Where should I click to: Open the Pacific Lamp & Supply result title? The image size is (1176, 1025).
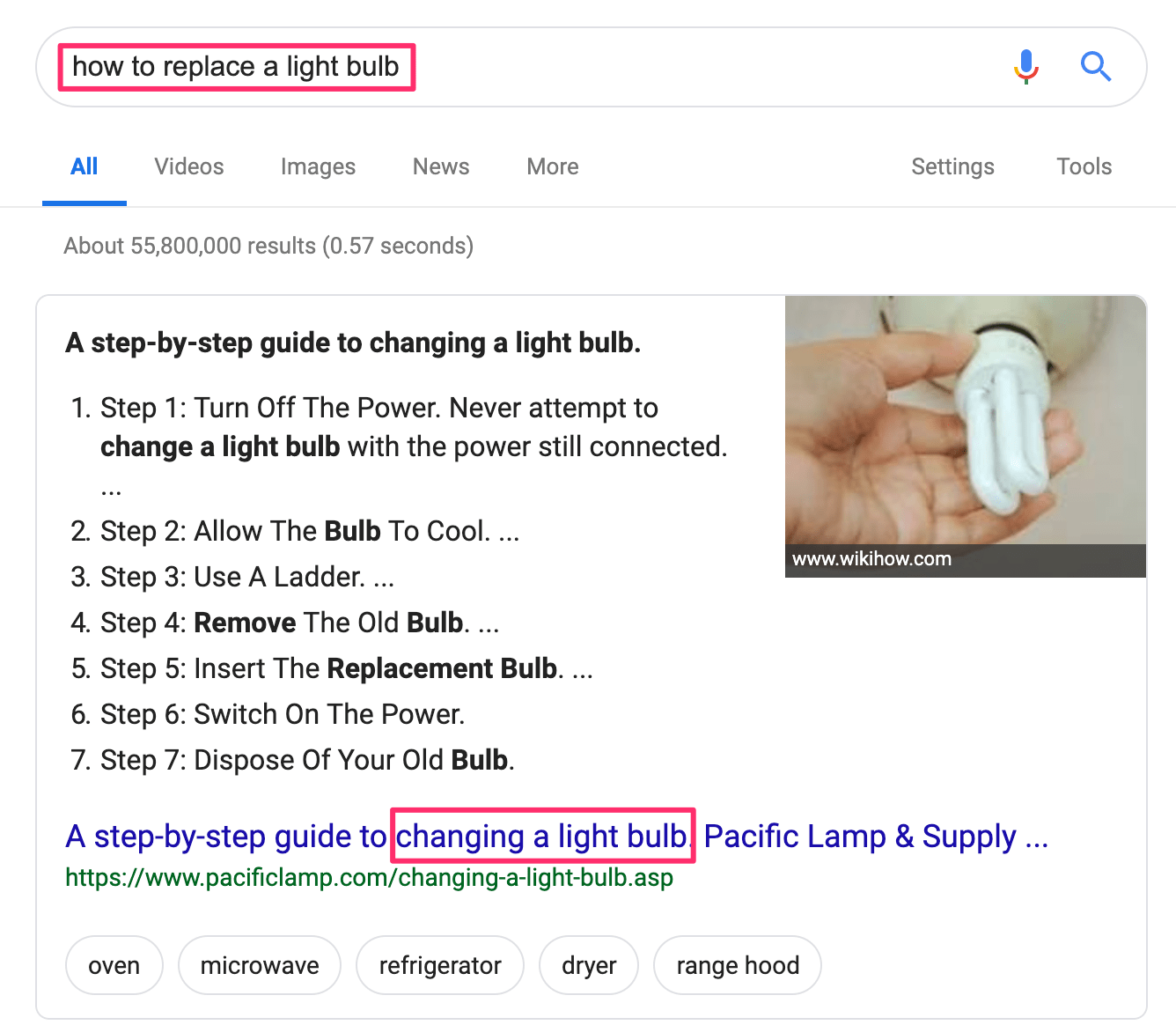tap(556, 837)
